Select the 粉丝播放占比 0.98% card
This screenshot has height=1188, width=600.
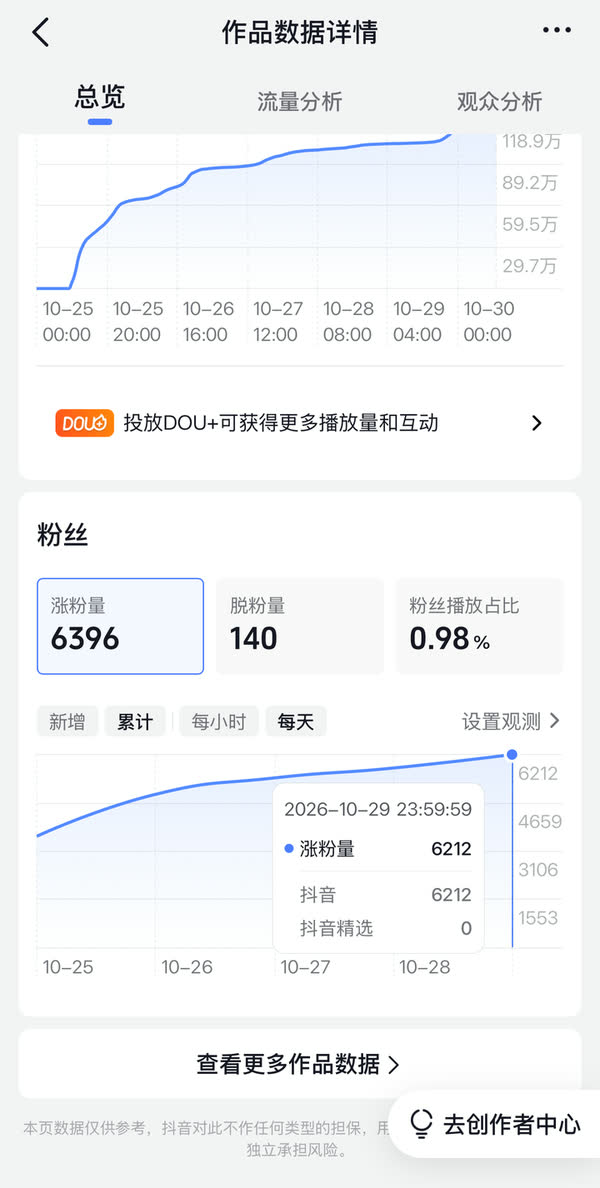point(480,626)
